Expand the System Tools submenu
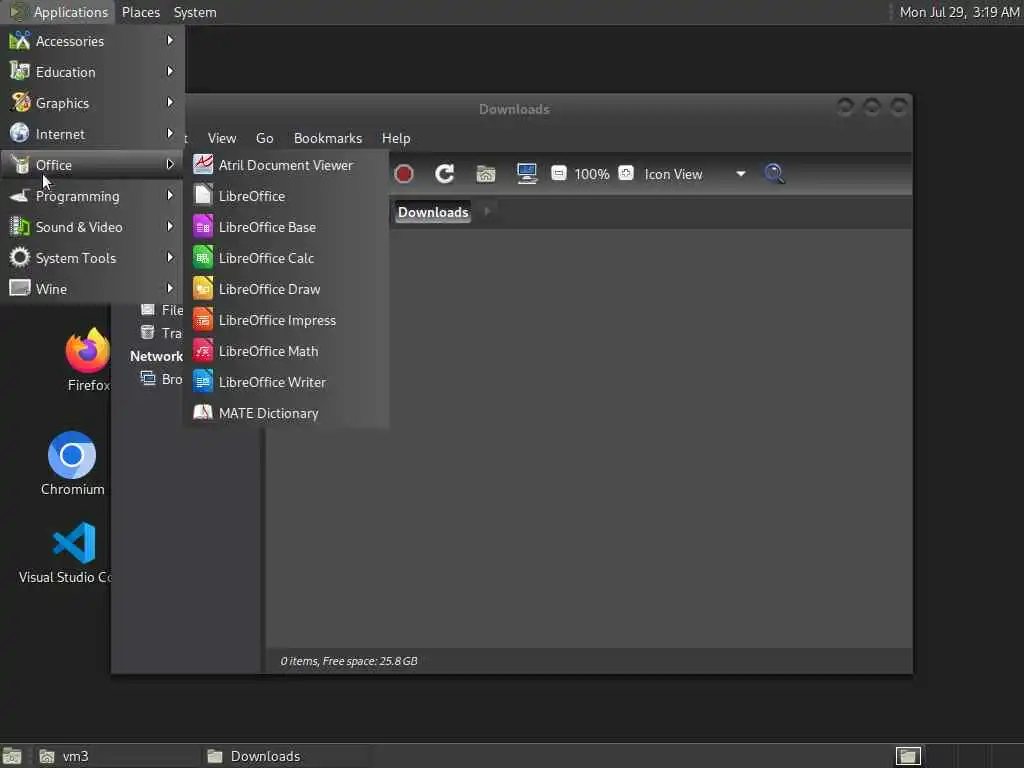This screenshot has height=768, width=1024. pos(92,258)
